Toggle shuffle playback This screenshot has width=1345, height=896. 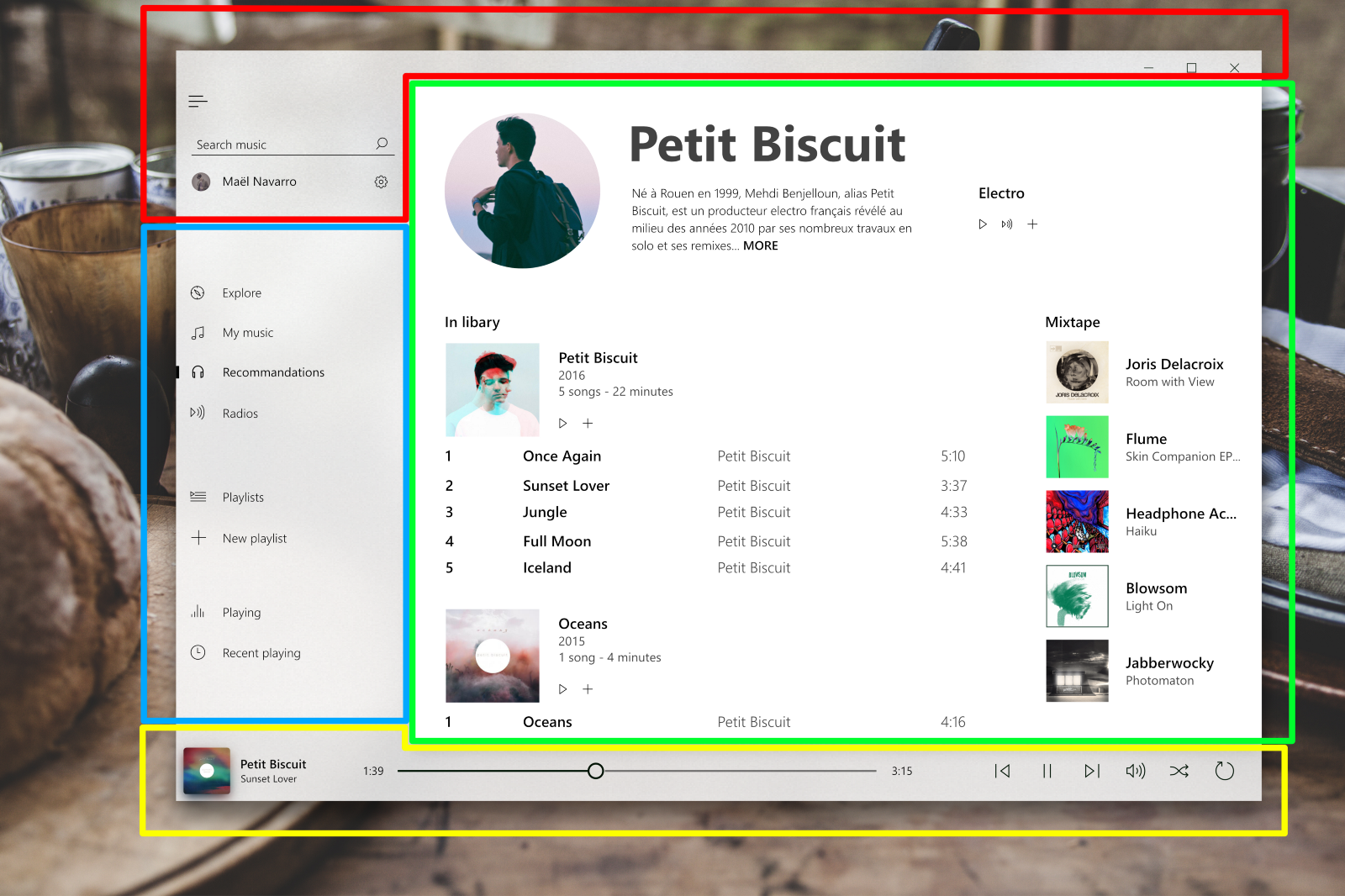(x=1179, y=771)
